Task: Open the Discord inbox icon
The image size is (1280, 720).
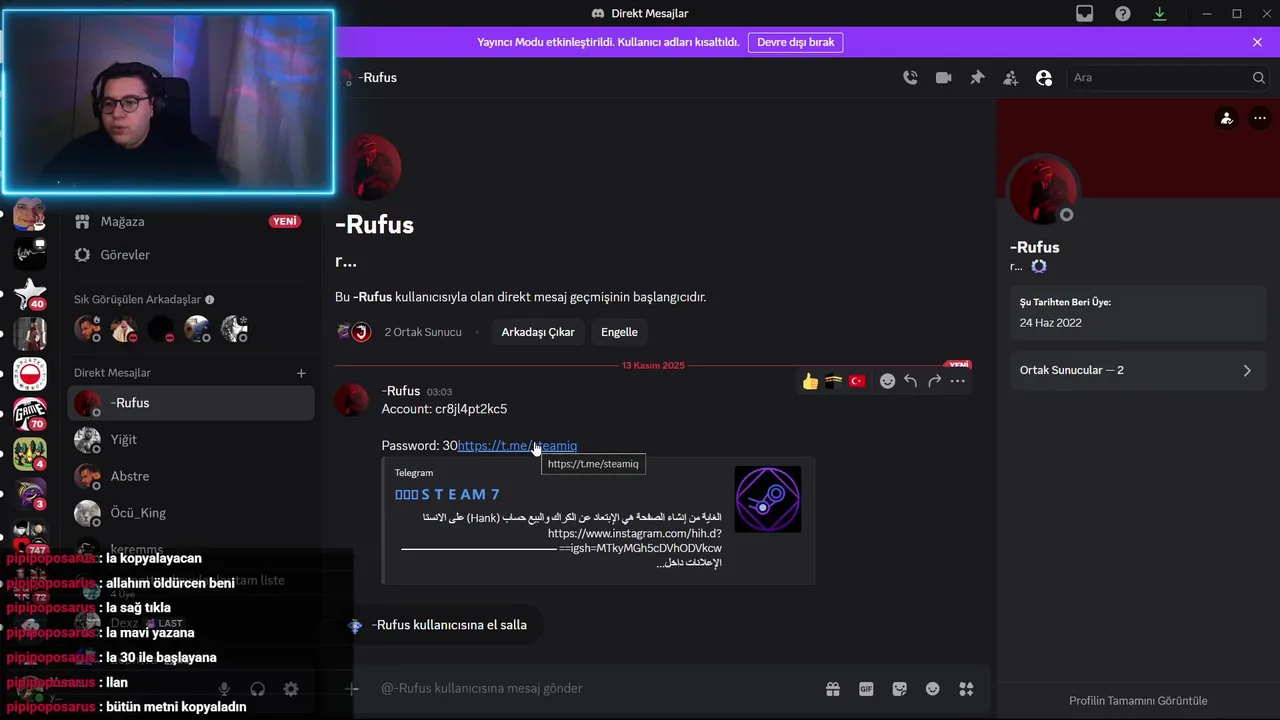Action: pyautogui.click(x=1085, y=13)
